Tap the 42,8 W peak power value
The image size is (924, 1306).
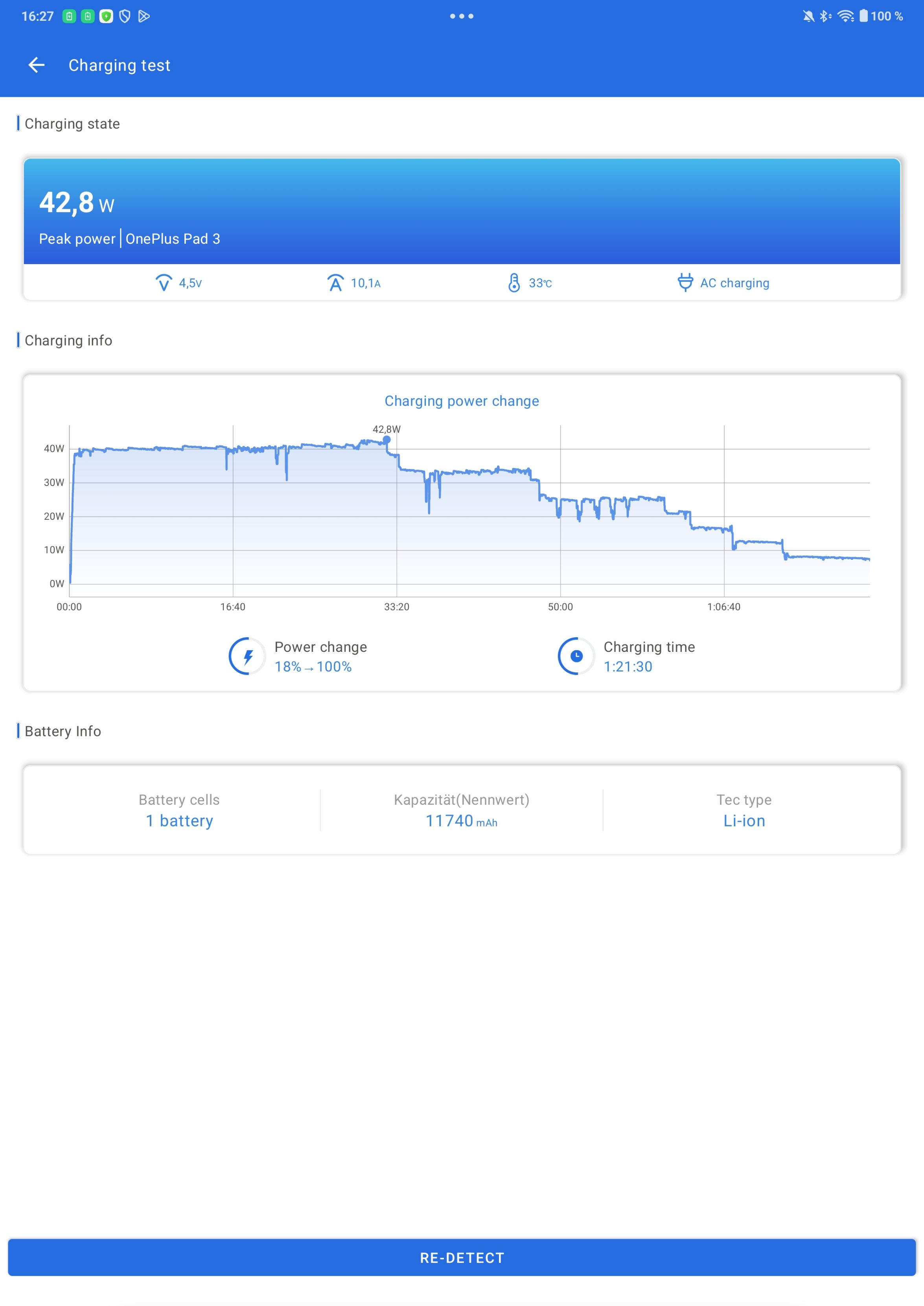click(x=77, y=202)
